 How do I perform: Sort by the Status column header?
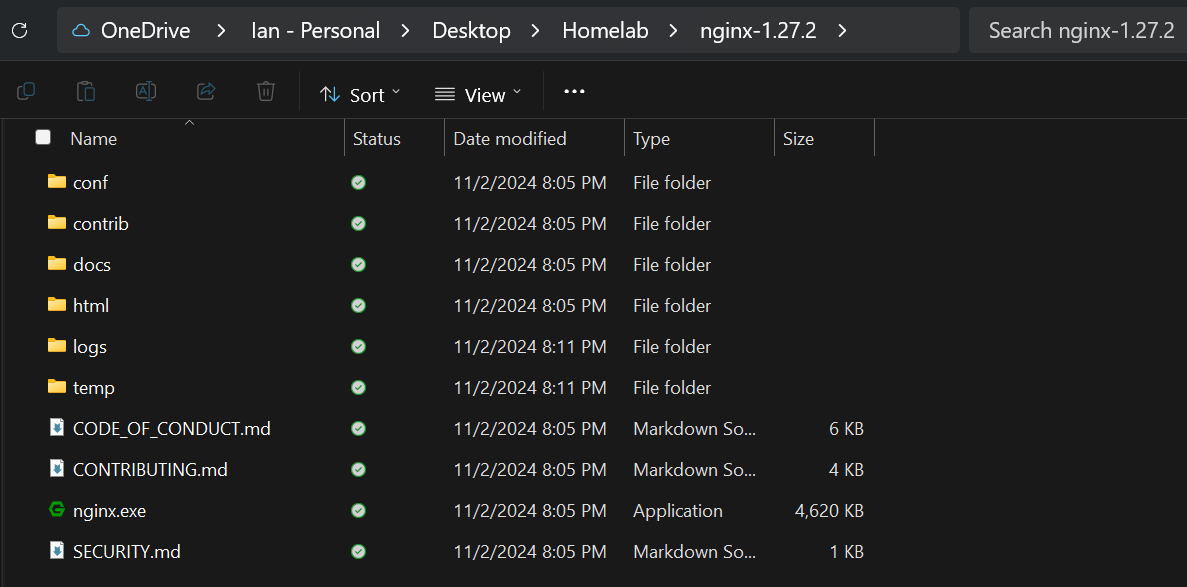[x=377, y=139]
